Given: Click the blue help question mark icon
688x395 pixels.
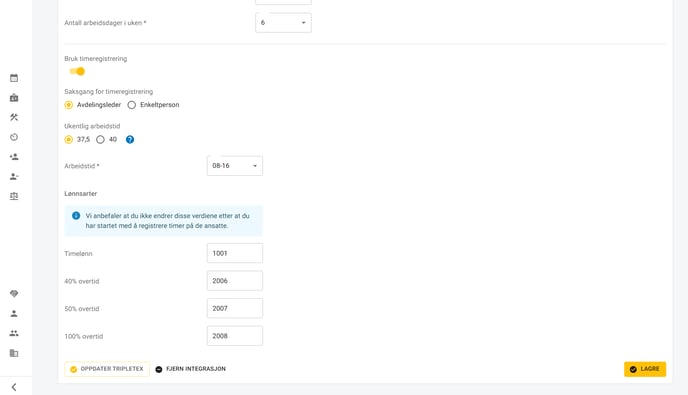Looking at the screenshot, I should coord(130,140).
